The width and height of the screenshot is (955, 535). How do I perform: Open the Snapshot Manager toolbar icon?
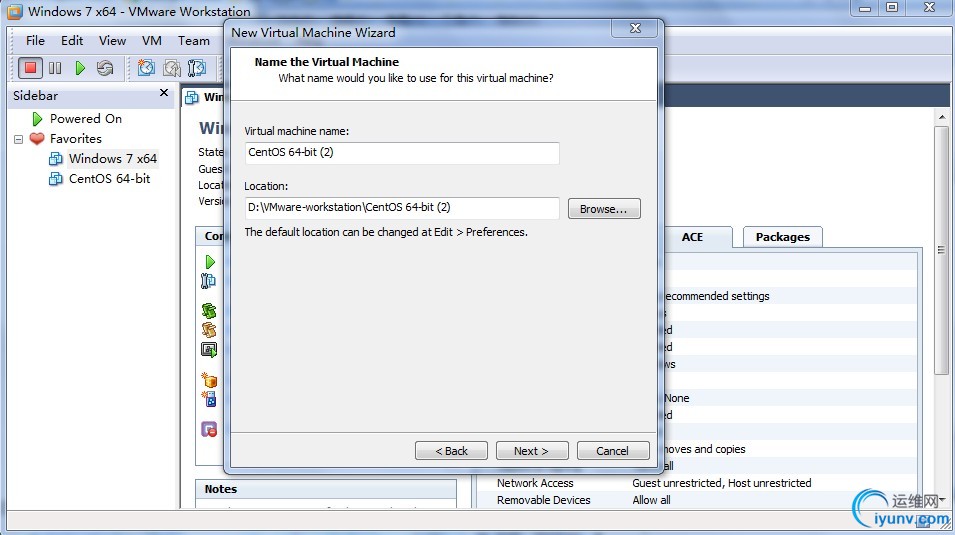click(x=197, y=68)
